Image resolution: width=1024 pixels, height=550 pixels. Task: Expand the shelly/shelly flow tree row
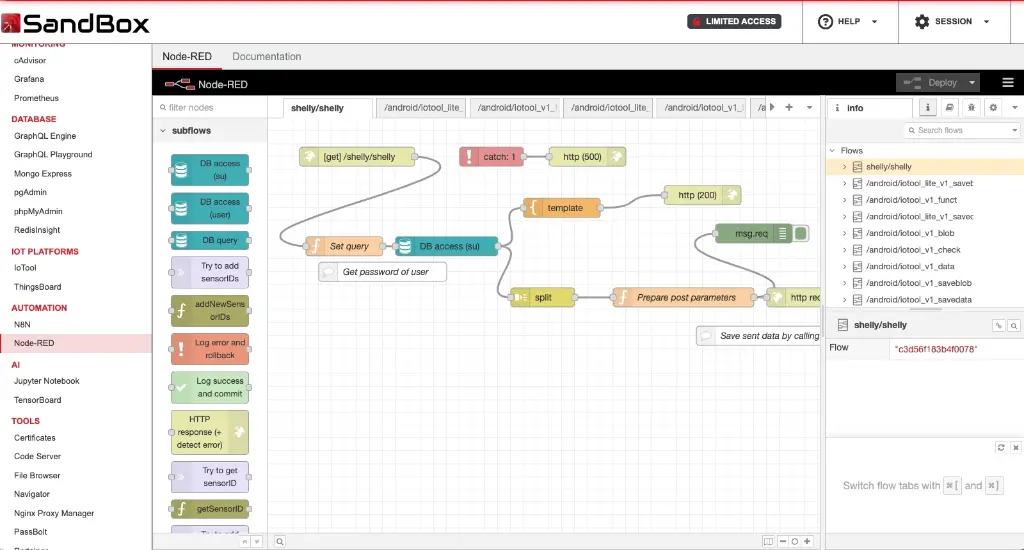coord(845,167)
